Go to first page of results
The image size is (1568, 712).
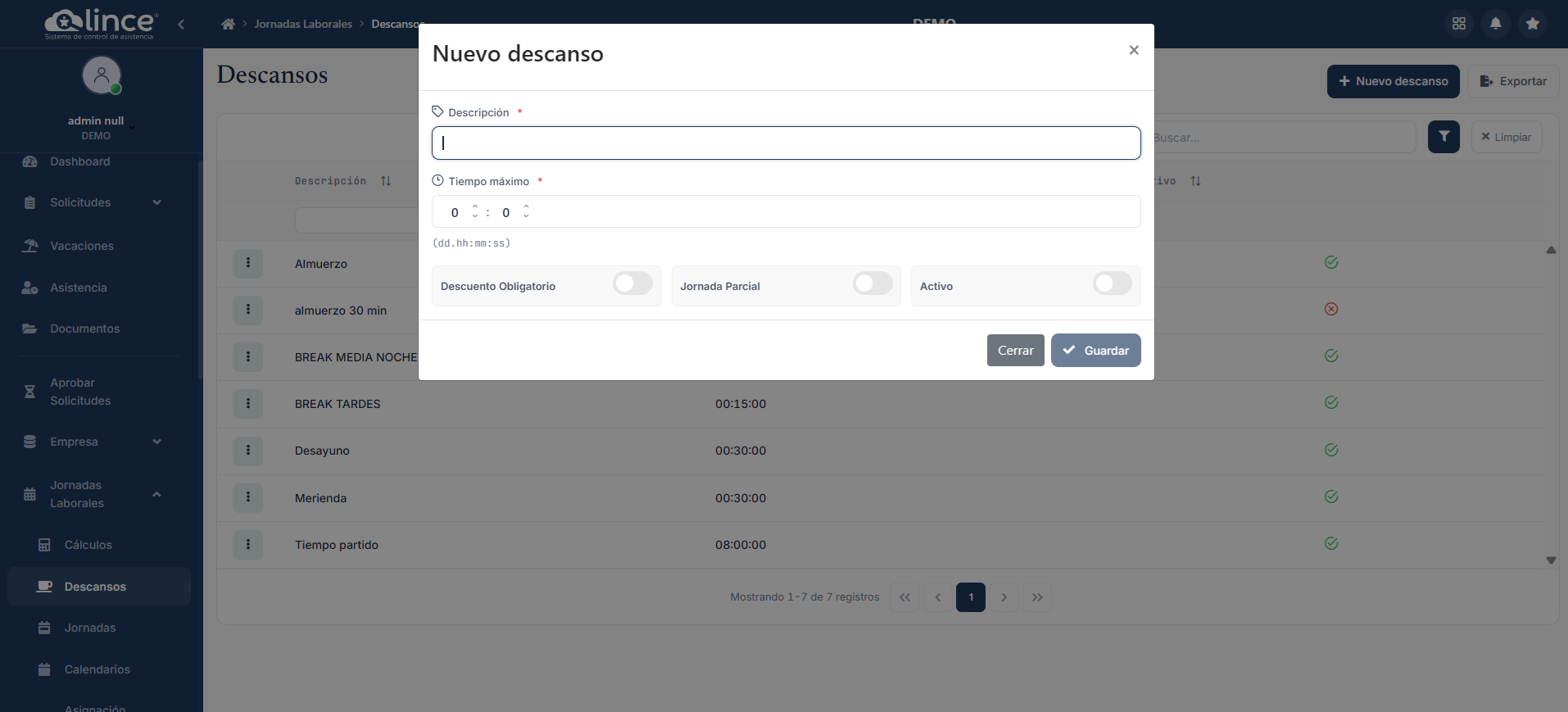tap(904, 597)
